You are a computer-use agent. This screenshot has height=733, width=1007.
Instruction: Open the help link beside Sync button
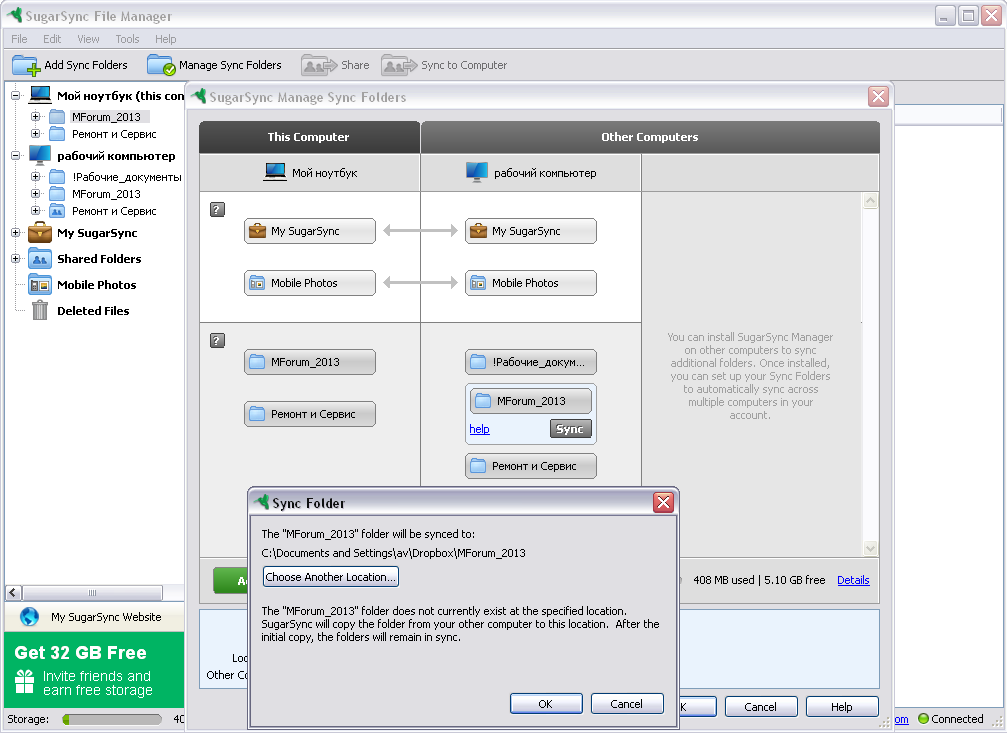479,428
